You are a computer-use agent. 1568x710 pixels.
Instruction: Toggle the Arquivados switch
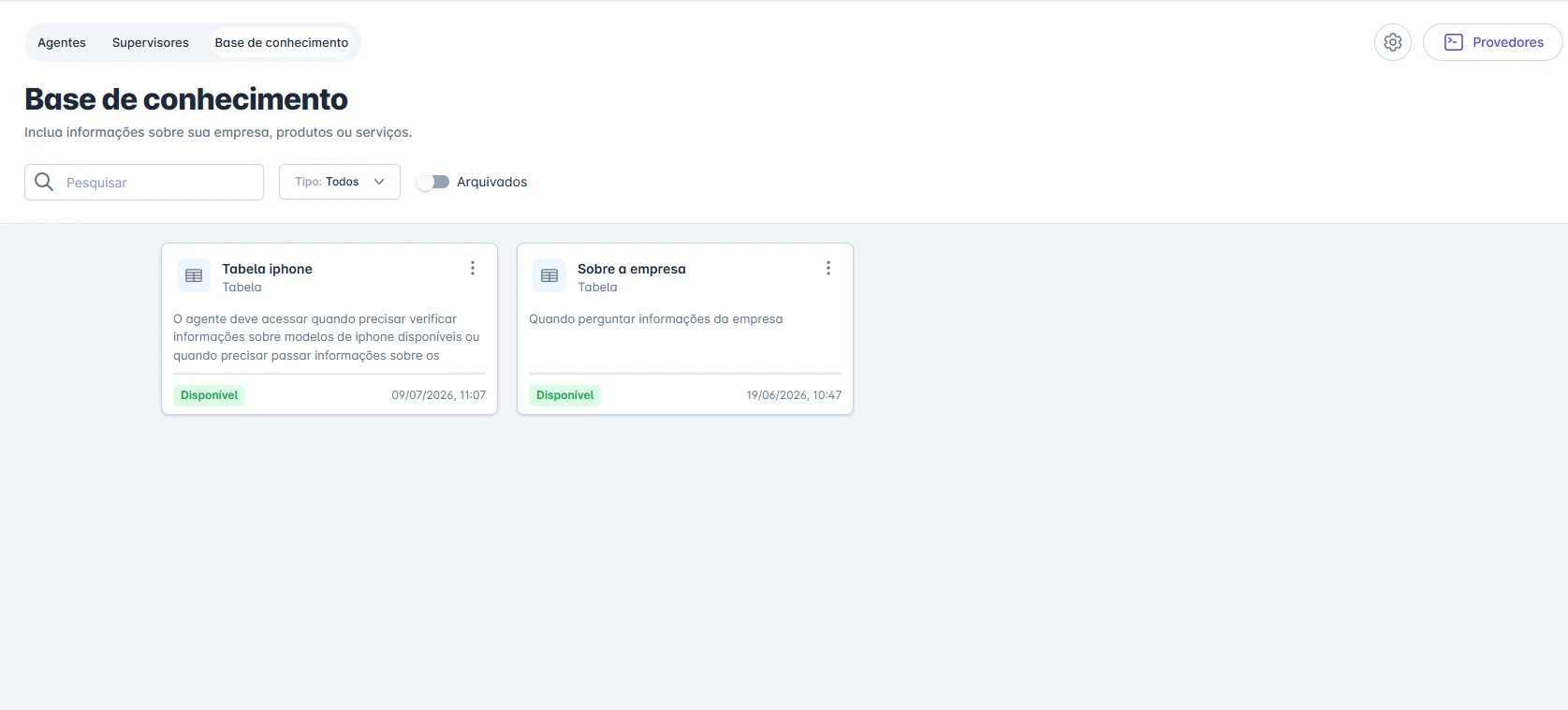432,182
